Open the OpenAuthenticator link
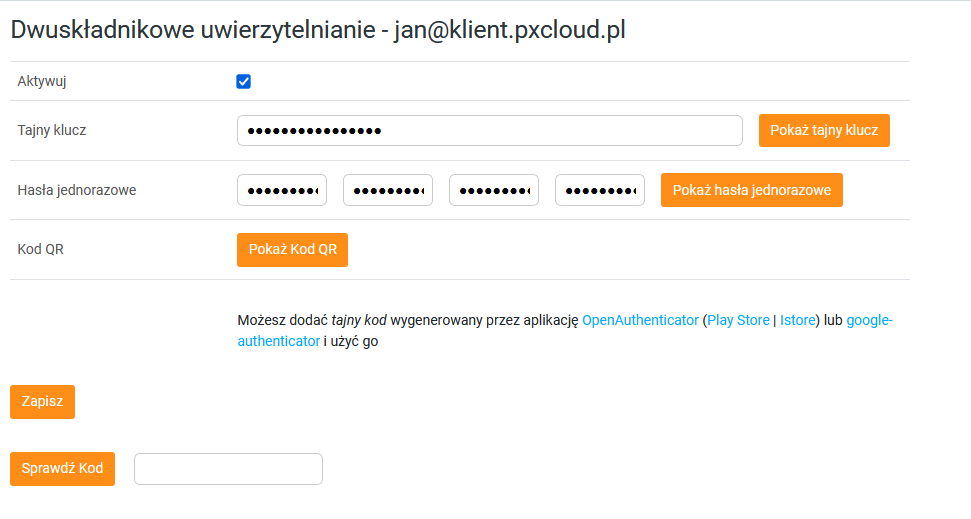Screen dimensions: 971x519 (640, 320)
